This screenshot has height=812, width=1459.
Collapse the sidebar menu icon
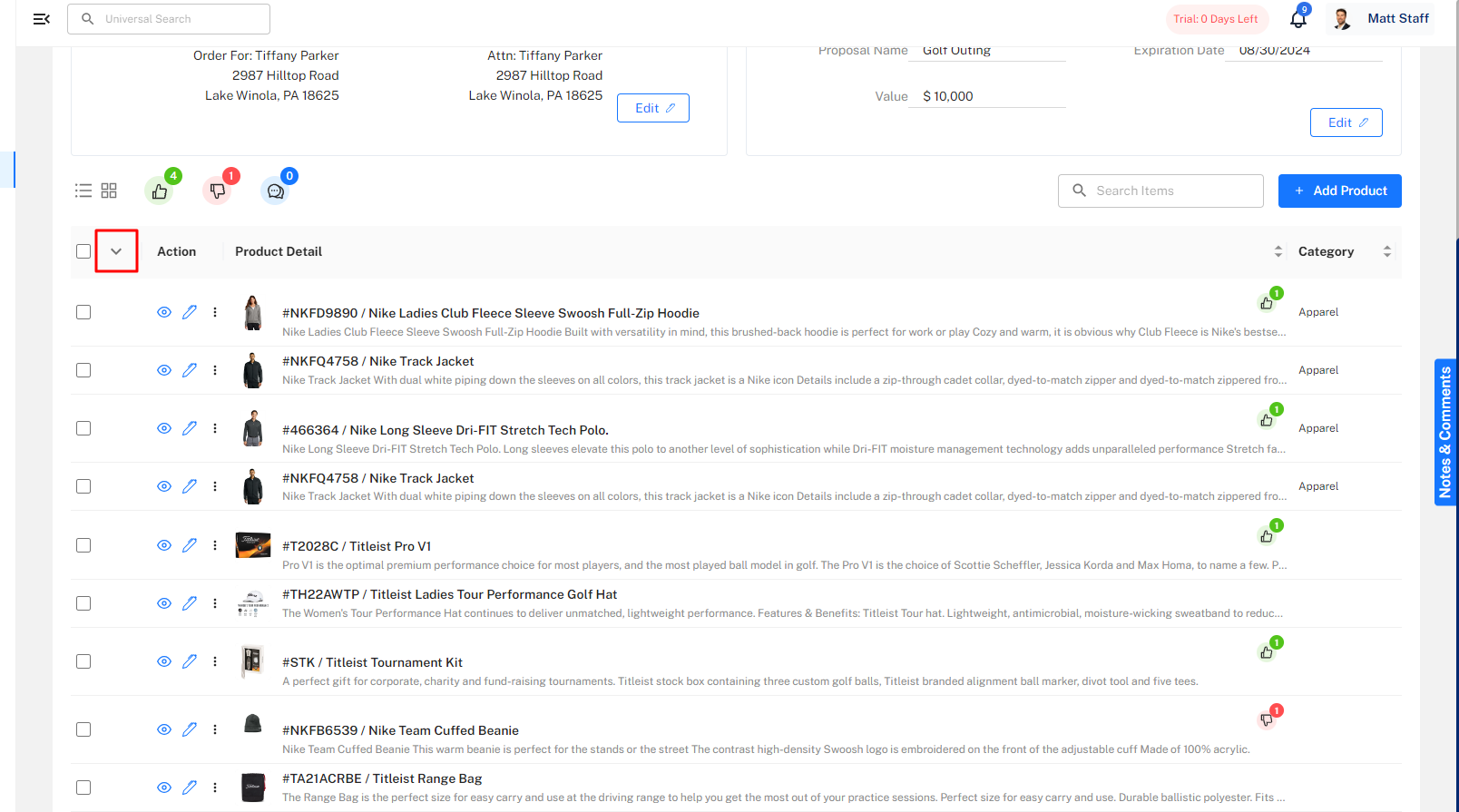click(x=41, y=19)
